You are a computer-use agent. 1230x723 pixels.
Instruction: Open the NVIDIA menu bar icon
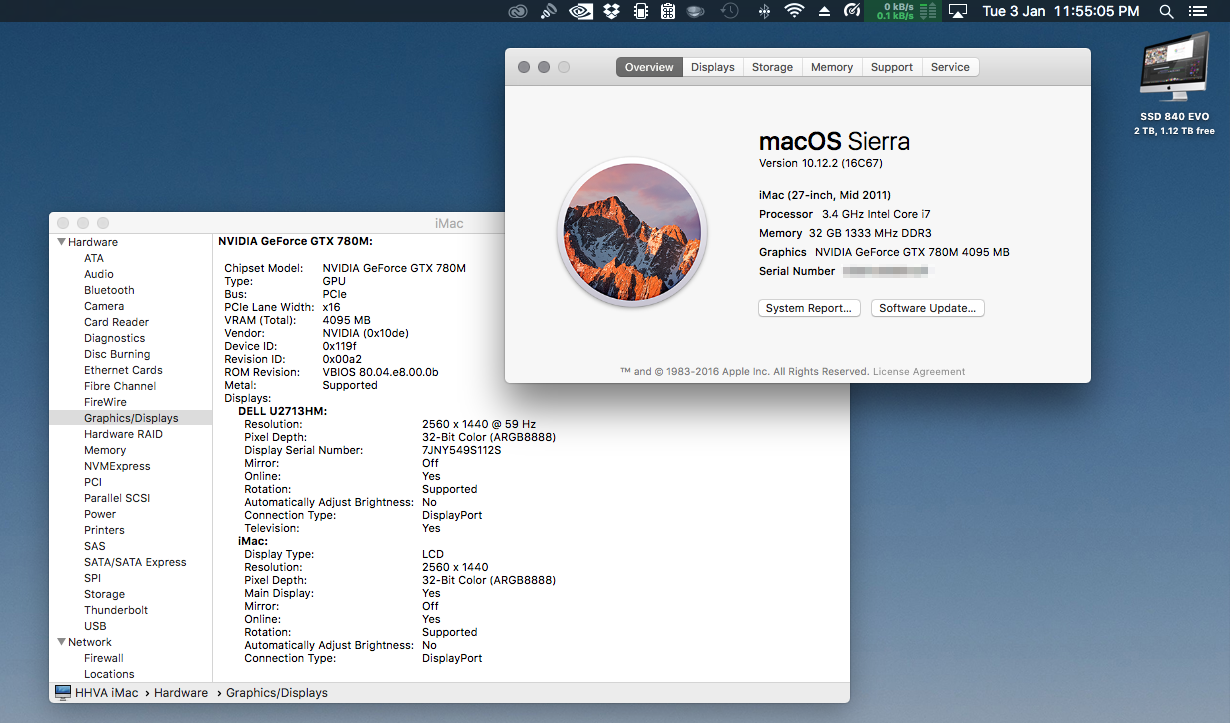pos(580,11)
